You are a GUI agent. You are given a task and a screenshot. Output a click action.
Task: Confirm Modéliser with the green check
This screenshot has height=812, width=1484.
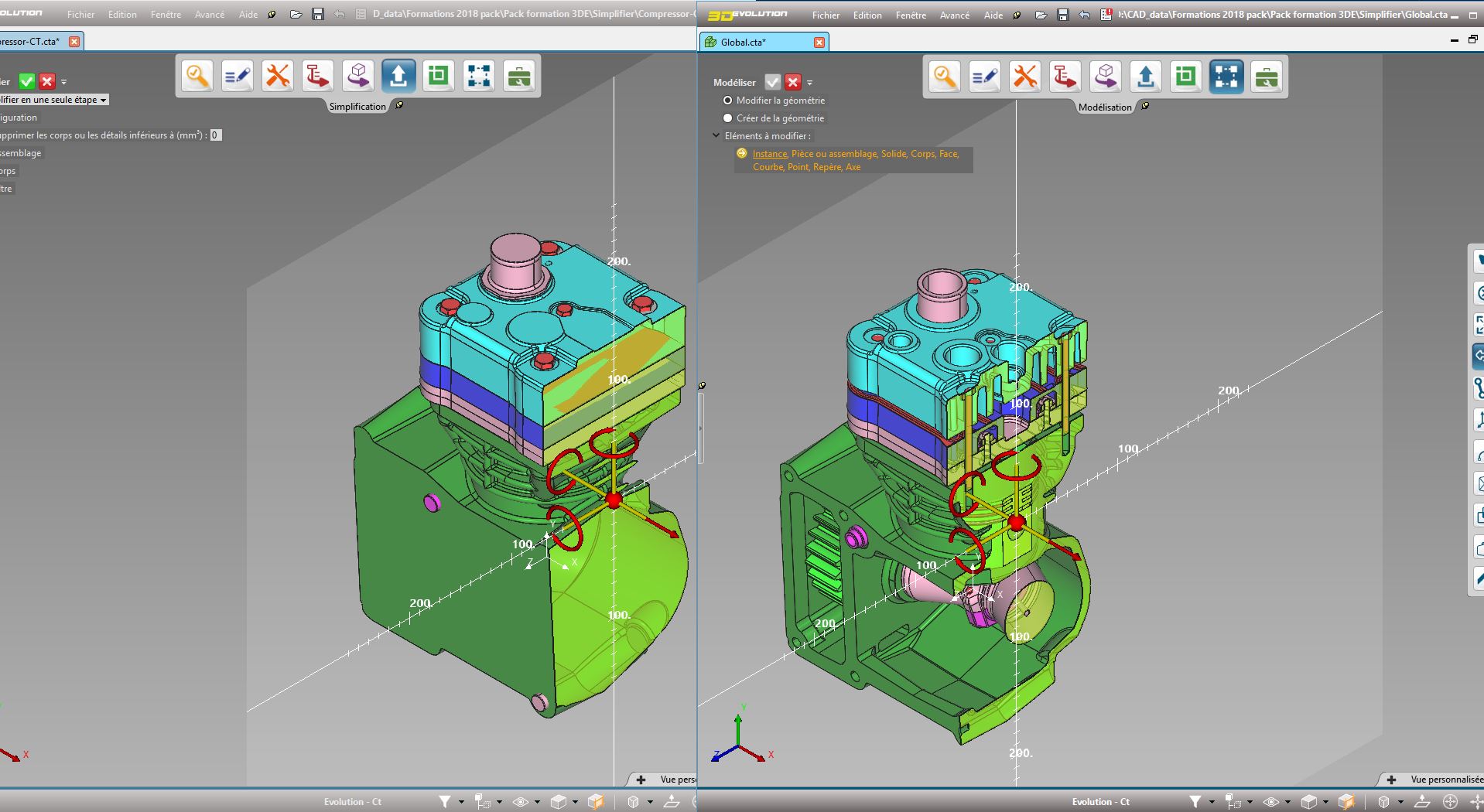(772, 82)
